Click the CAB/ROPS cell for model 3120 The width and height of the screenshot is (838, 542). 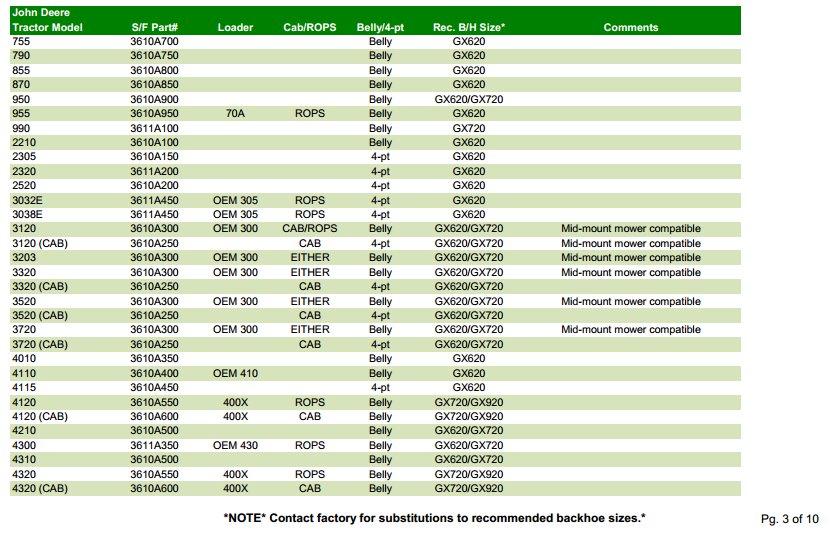pos(310,229)
